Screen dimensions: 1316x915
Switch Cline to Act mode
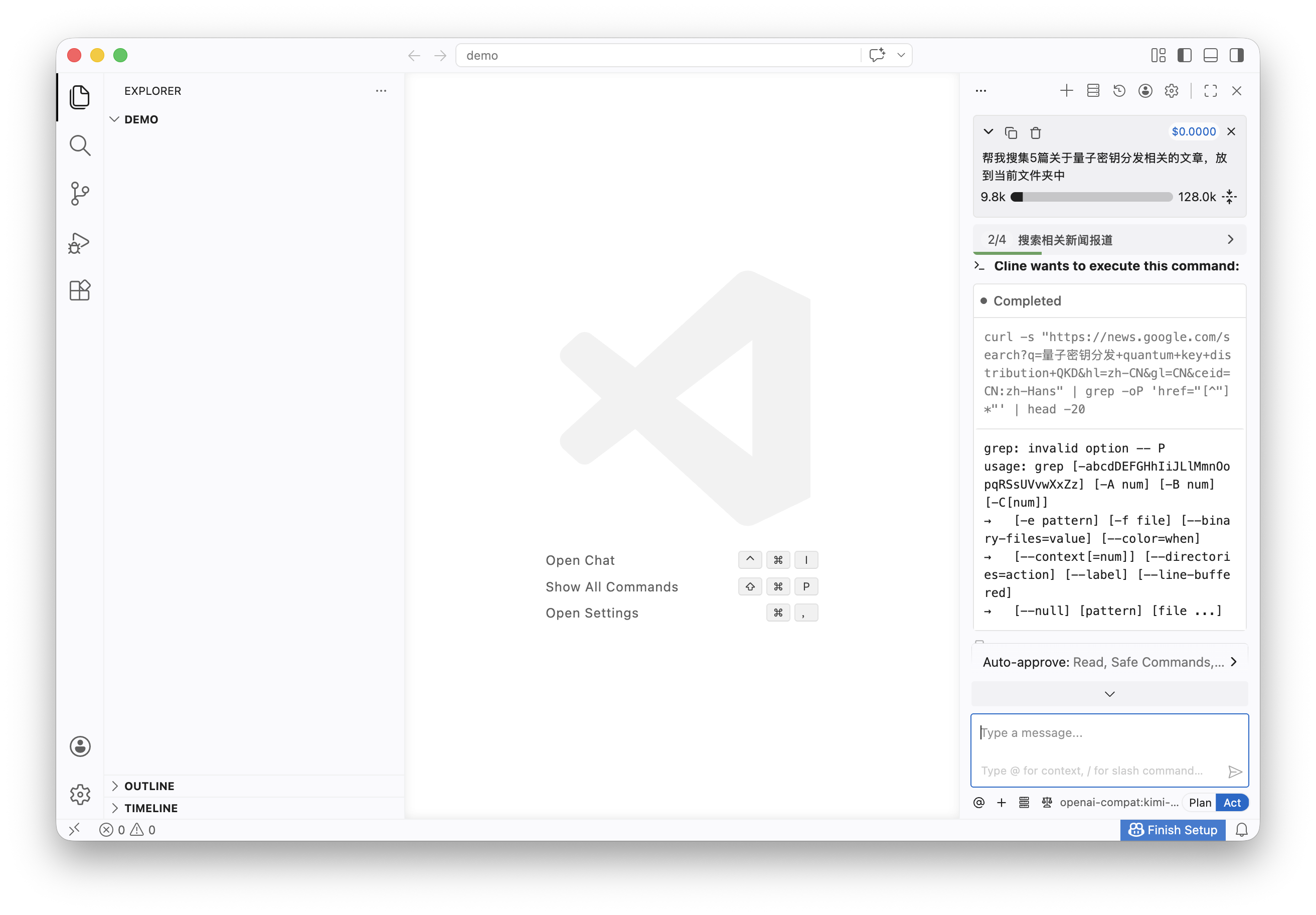[x=1232, y=803]
